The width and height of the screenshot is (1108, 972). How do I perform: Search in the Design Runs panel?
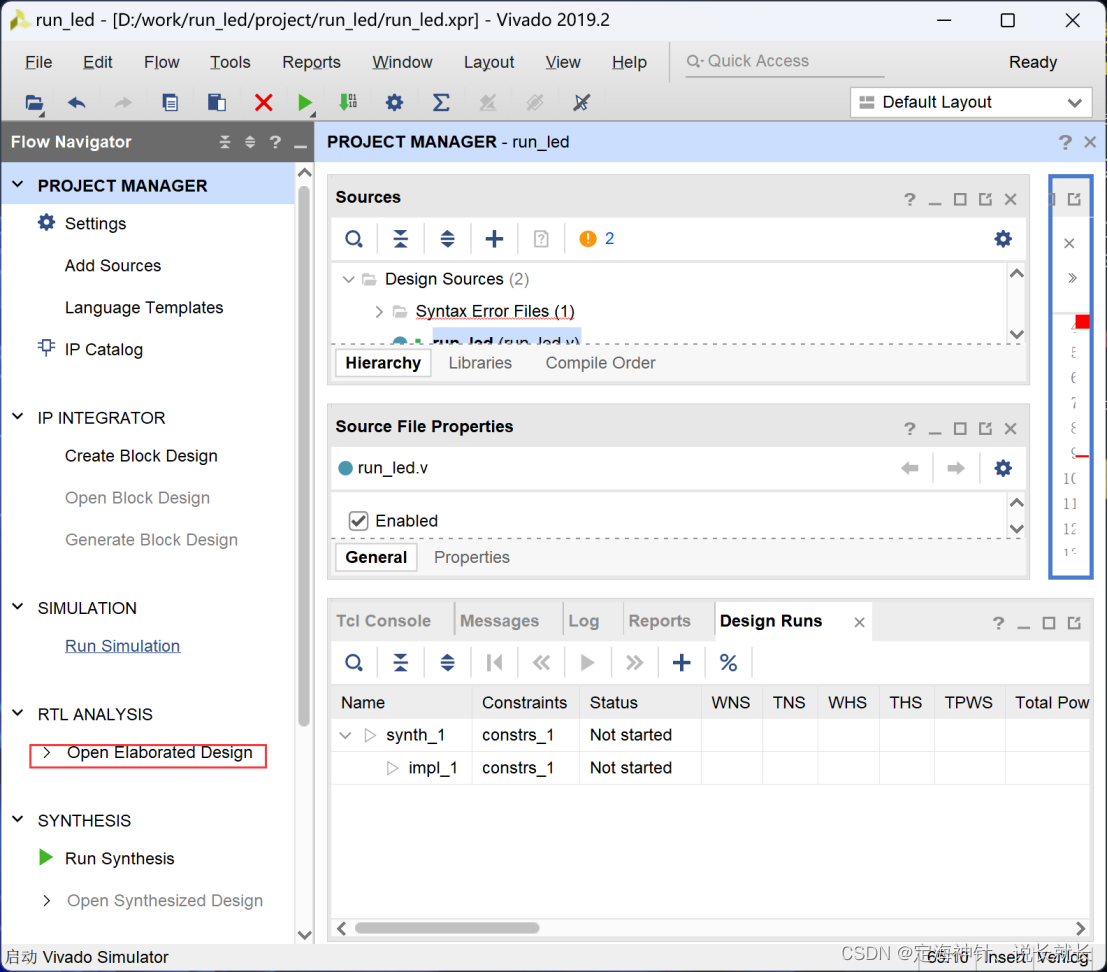(x=354, y=663)
